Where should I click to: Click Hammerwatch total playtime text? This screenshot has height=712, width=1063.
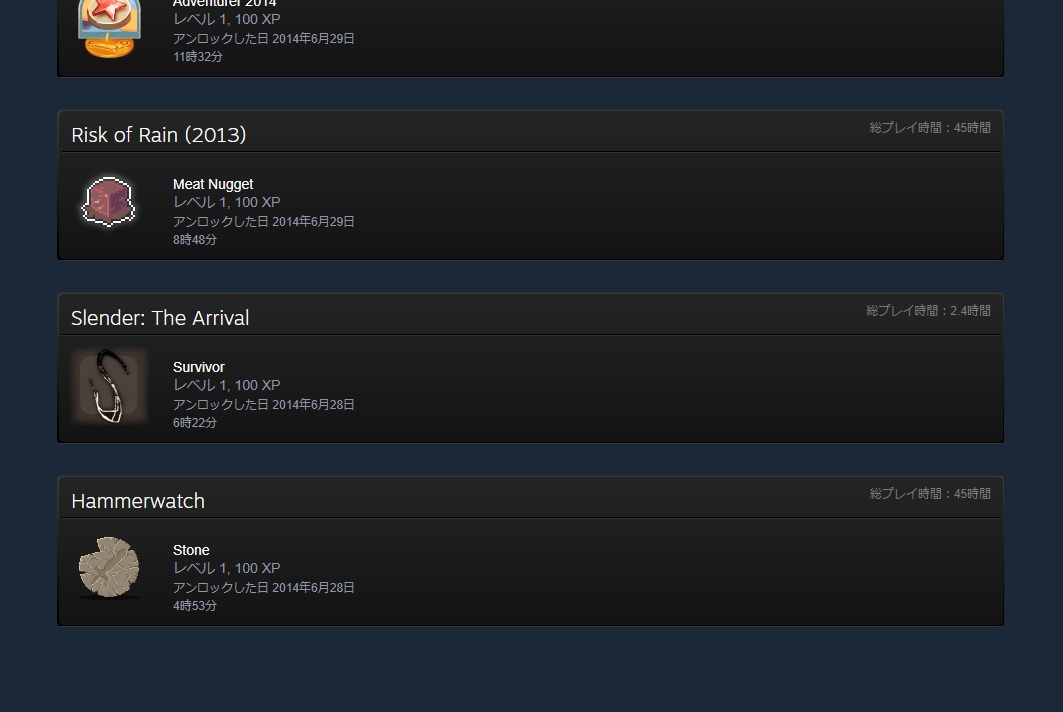[930, 494]
